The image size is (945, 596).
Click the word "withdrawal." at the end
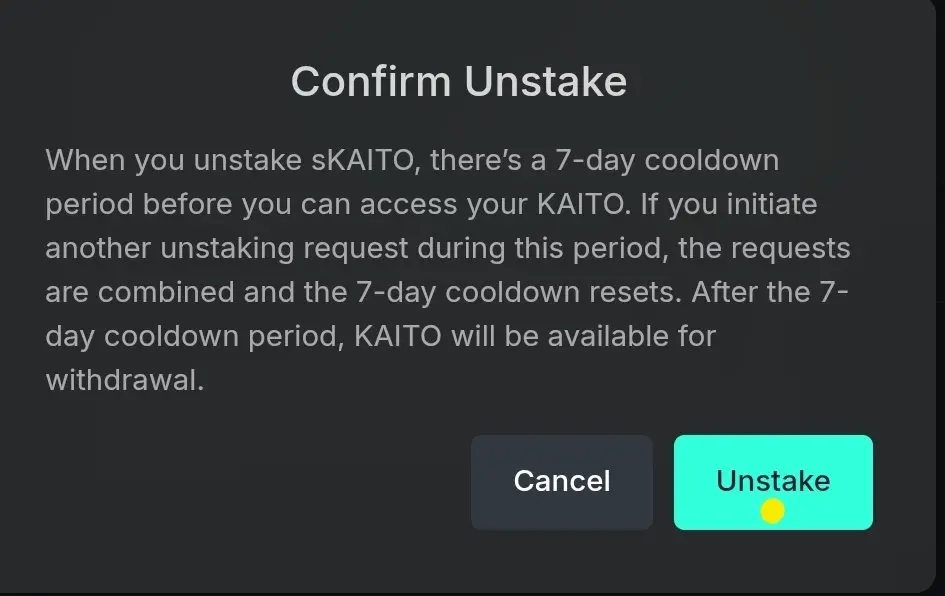125,380
